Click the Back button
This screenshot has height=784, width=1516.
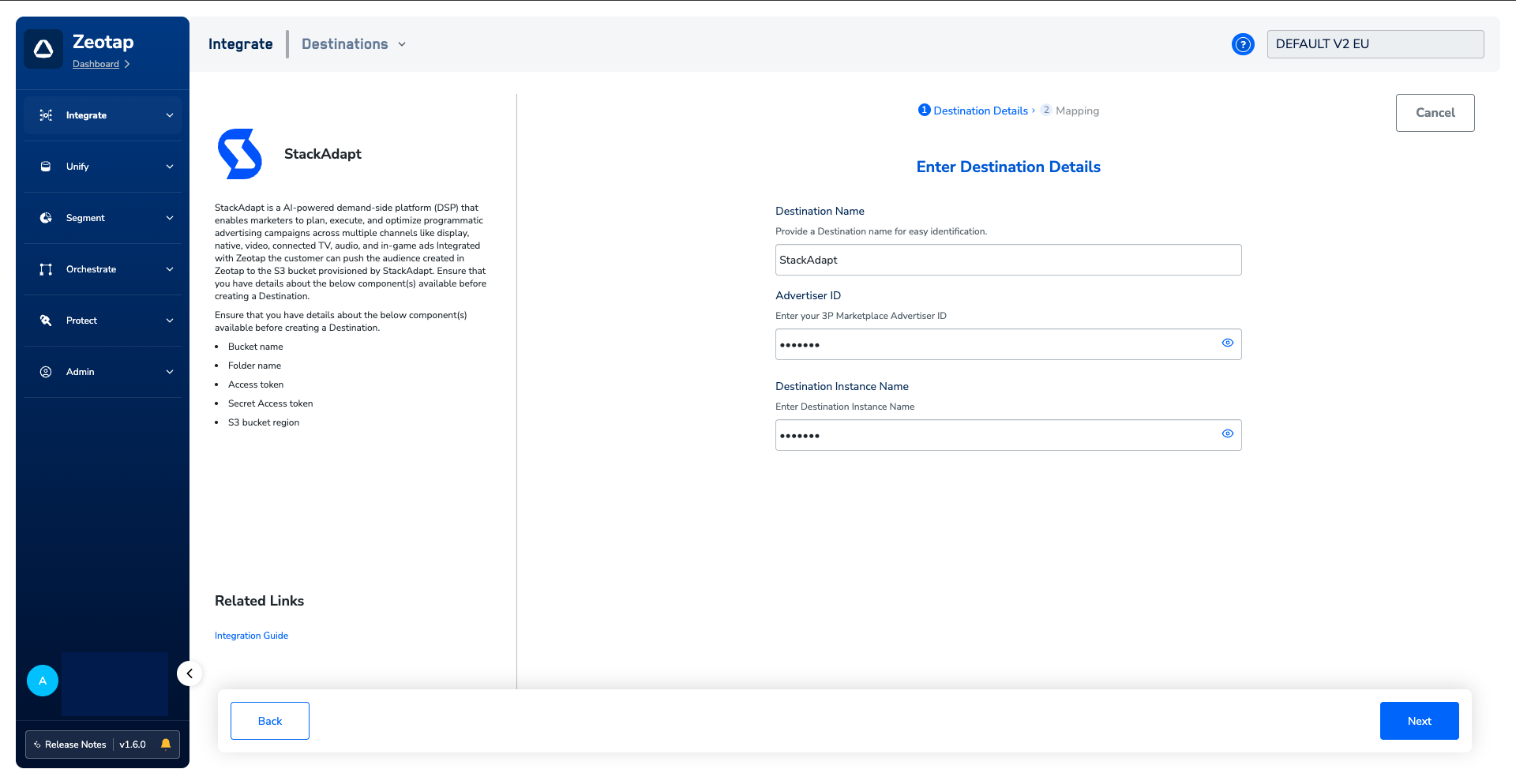pyautogui.click(x=270, y=721)
